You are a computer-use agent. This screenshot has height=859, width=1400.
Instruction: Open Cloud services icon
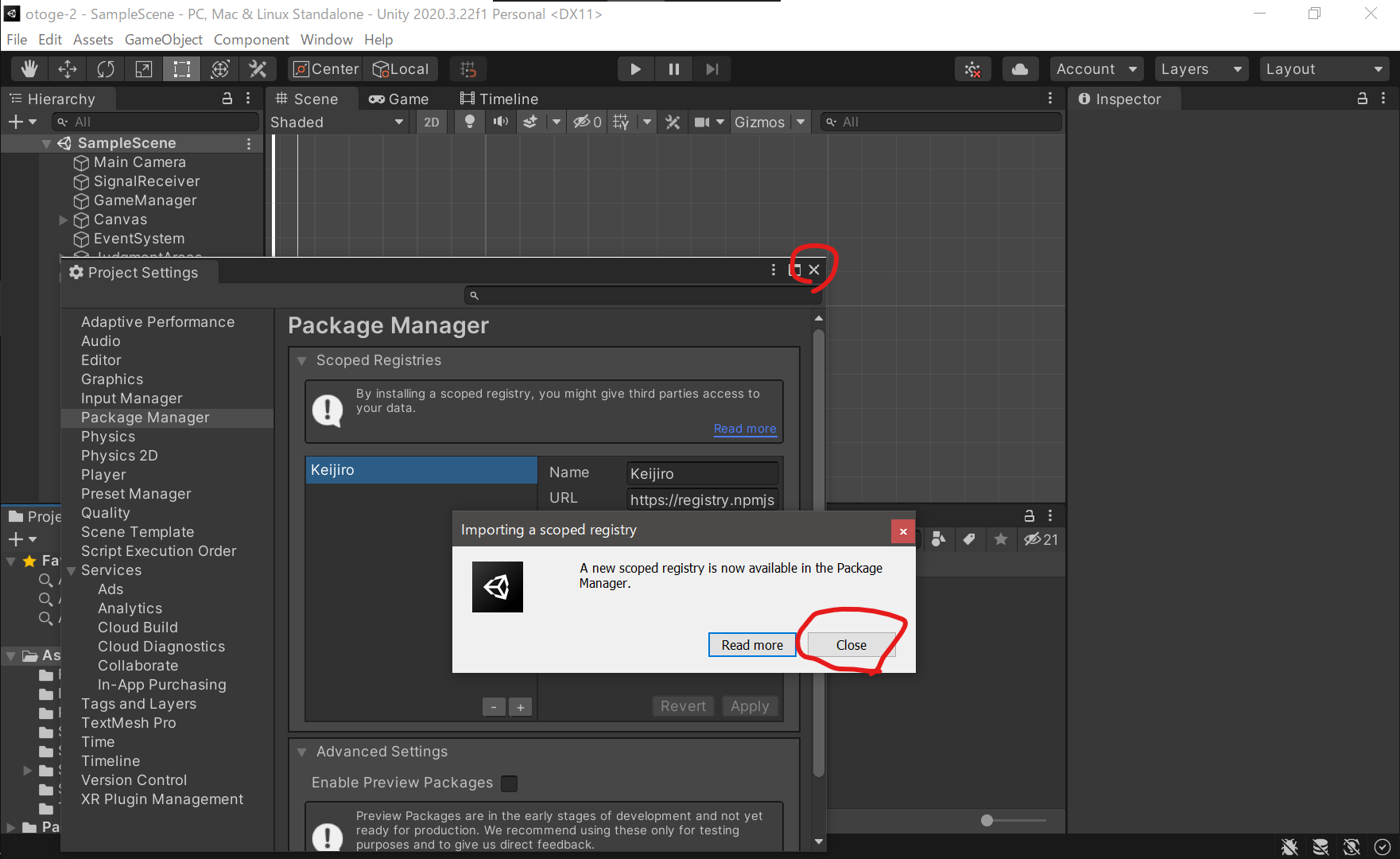pyautogui.click(x=1020, y=69)
